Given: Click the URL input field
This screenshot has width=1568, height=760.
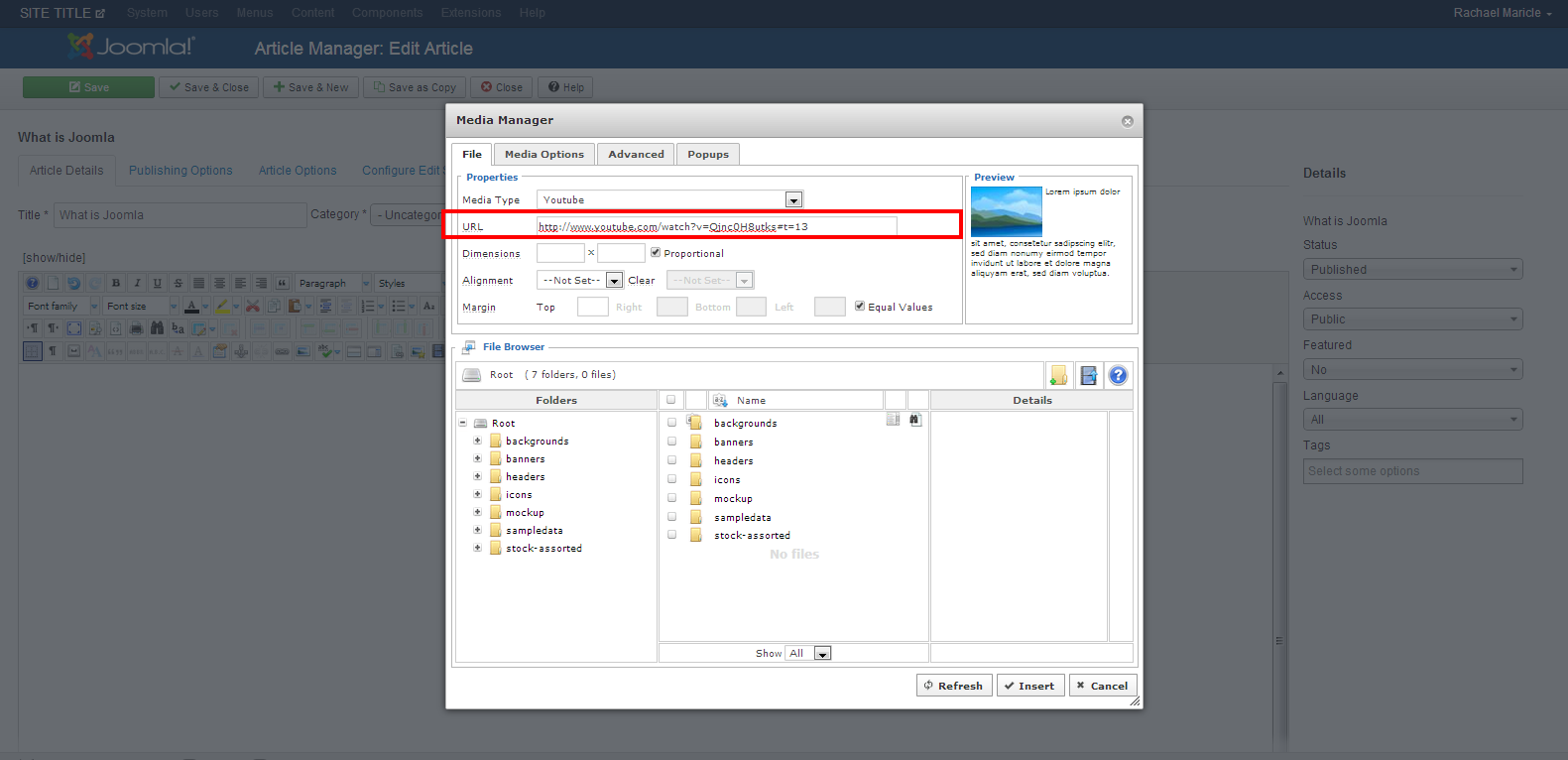Looking at the screenshot, I should pyautogui.click(x=716, y=226).
